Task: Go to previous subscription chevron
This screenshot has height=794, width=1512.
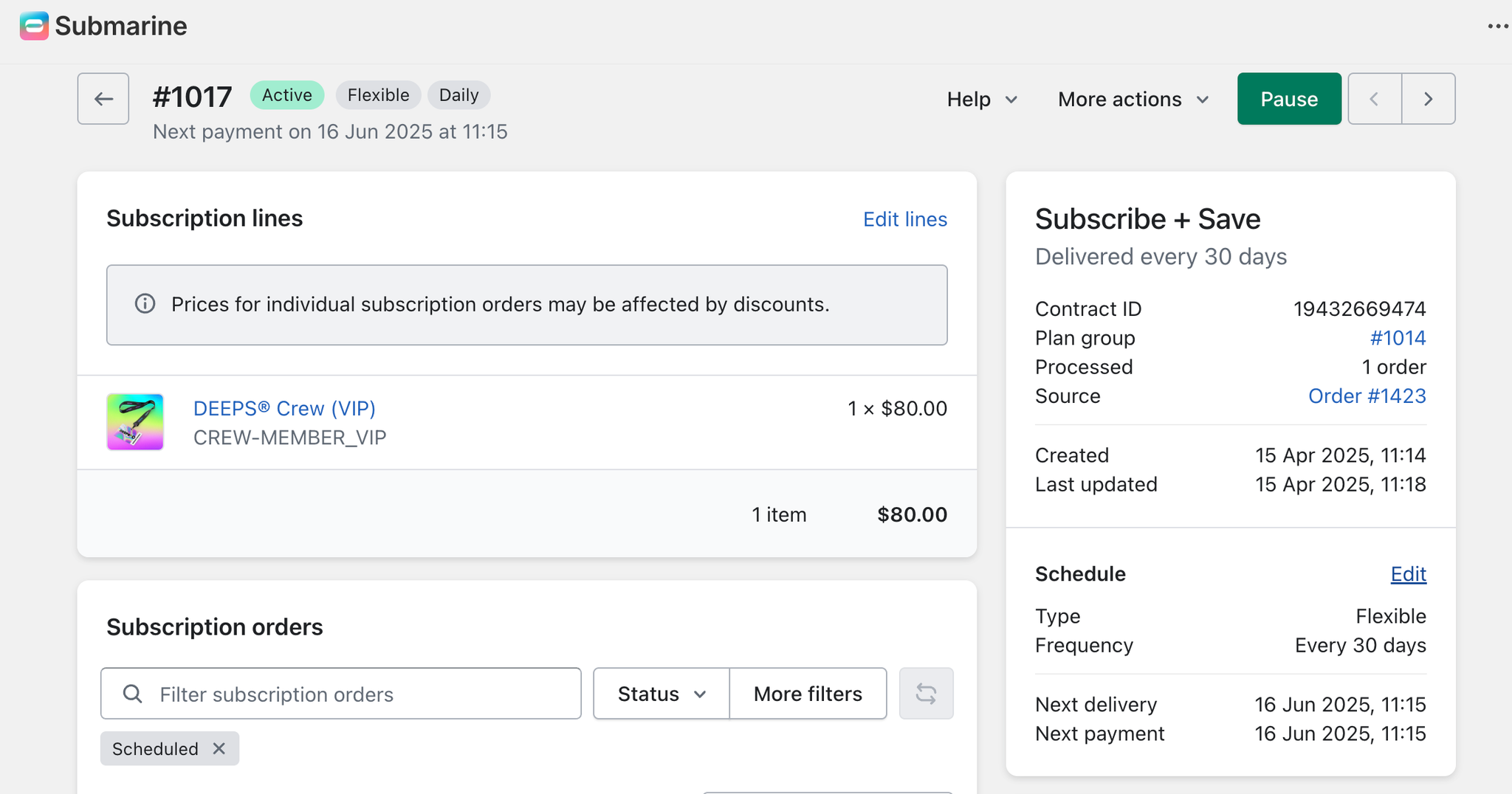Action: coord(1374,99)
